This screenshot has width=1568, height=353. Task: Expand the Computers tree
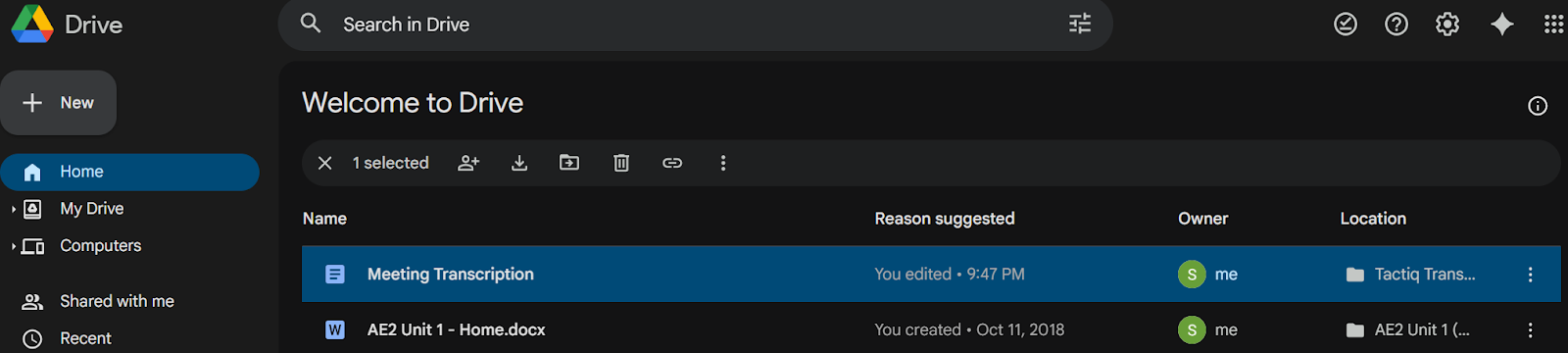click(14, 246)
